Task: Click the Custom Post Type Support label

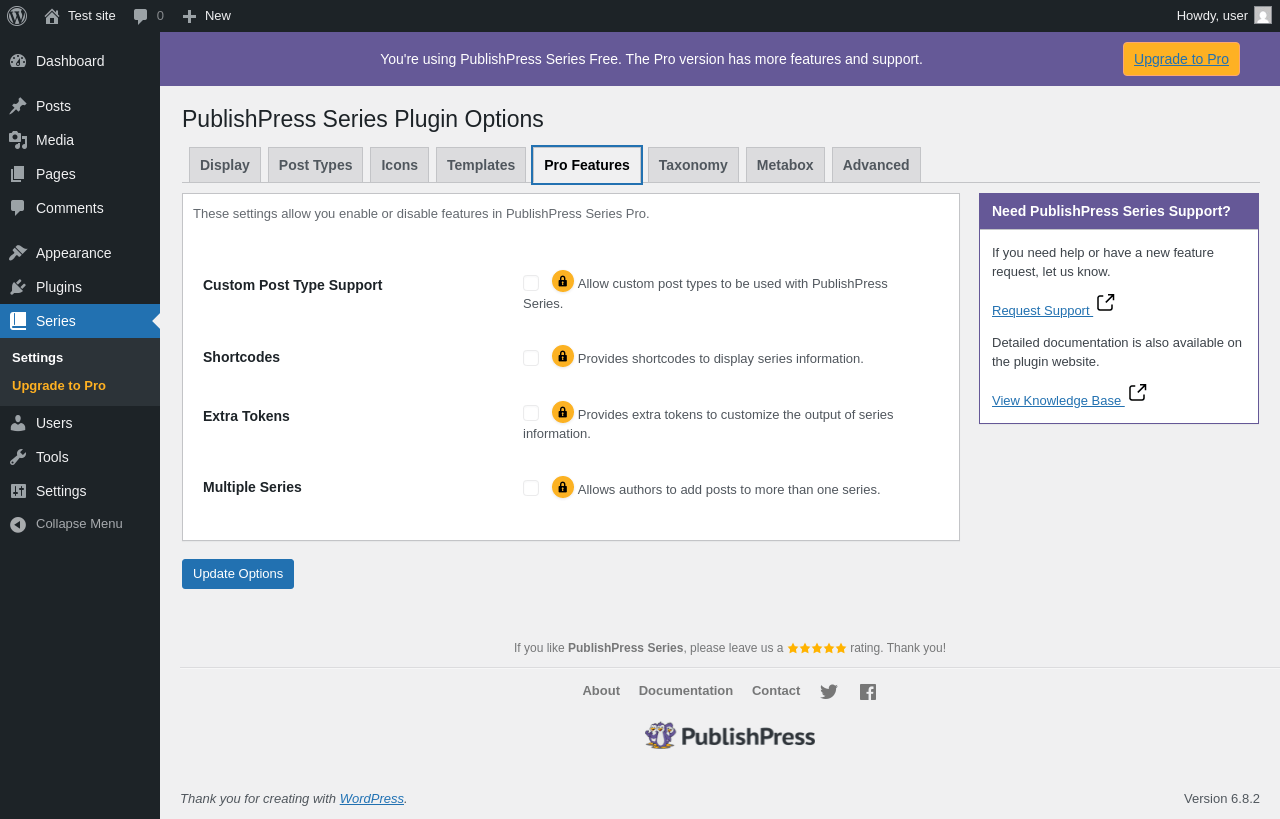Action: pyautogui.click(x=293, y=285)
